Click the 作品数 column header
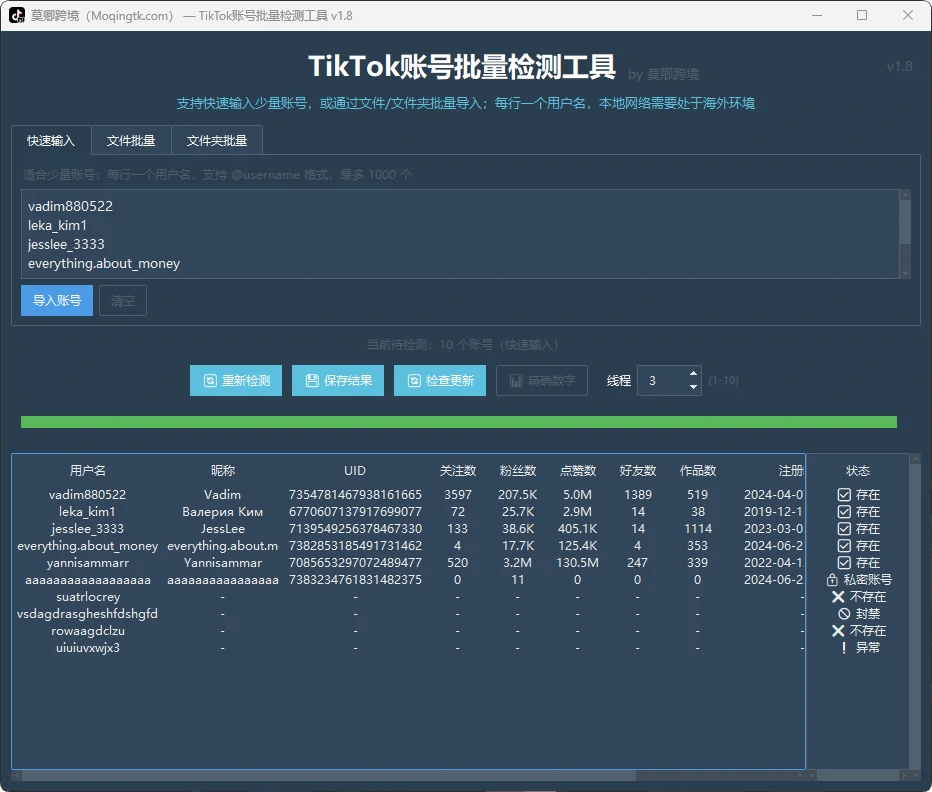 click(698, 471)
